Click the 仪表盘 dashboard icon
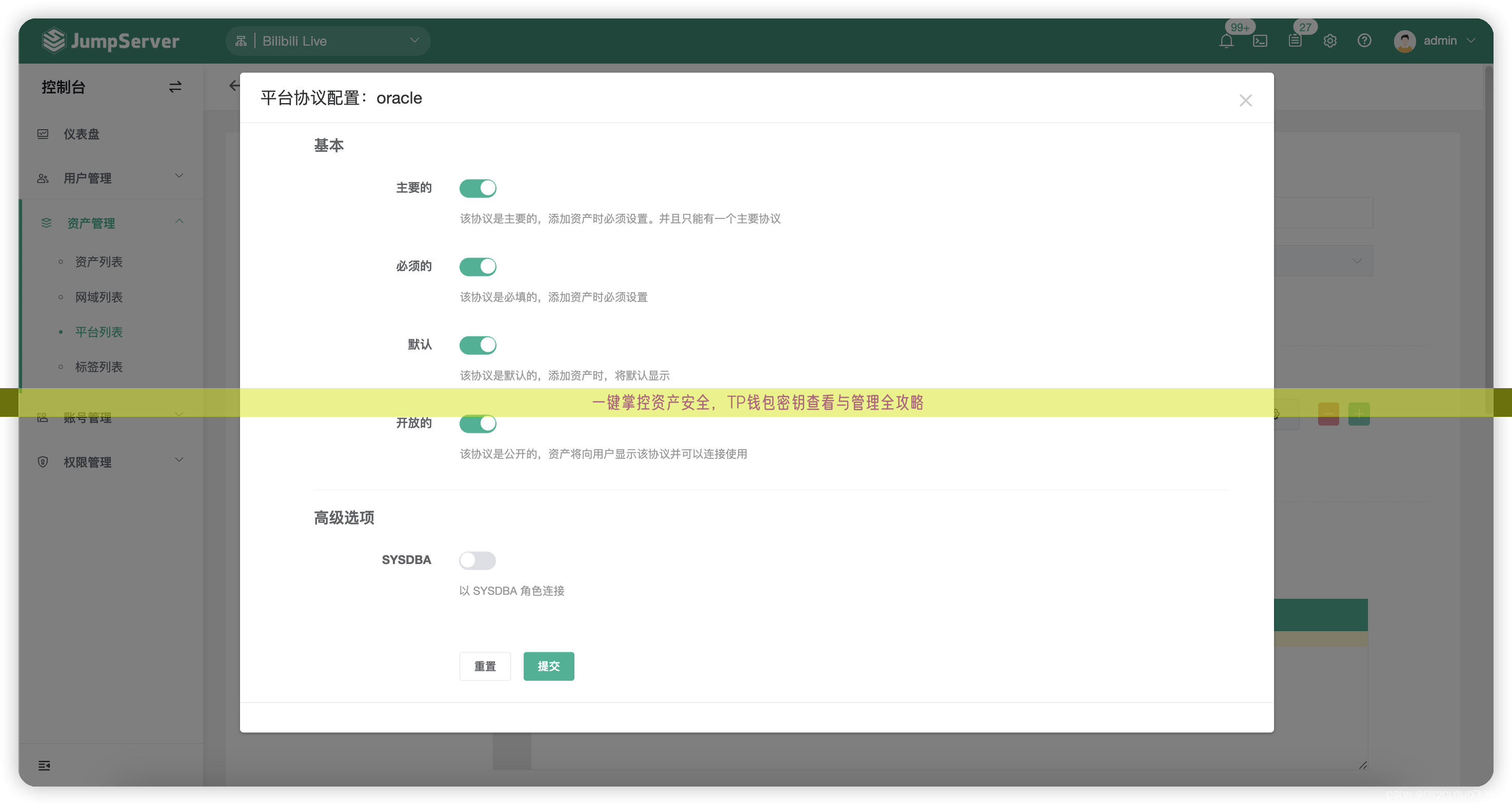The height and width of the screenshot is (805, 1512). (43, 134)
